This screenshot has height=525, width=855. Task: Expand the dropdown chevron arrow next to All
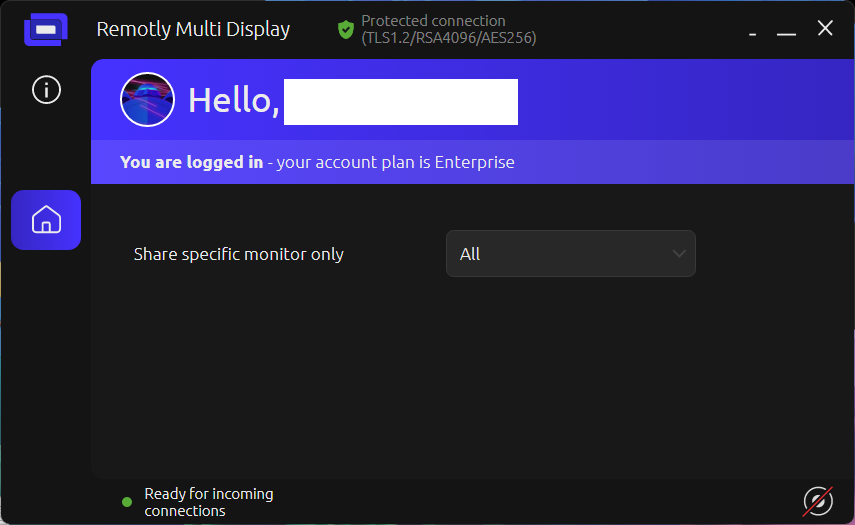(x=679, y=254)
